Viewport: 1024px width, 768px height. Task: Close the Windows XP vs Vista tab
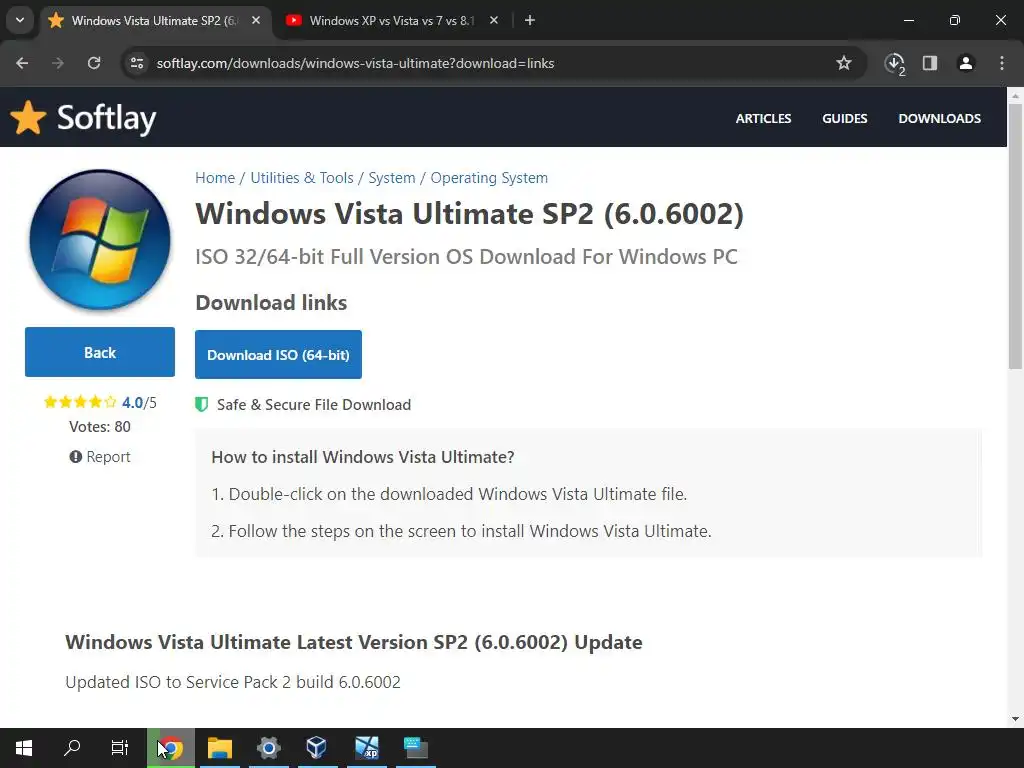pyautogui.click(x=494, y=21)
